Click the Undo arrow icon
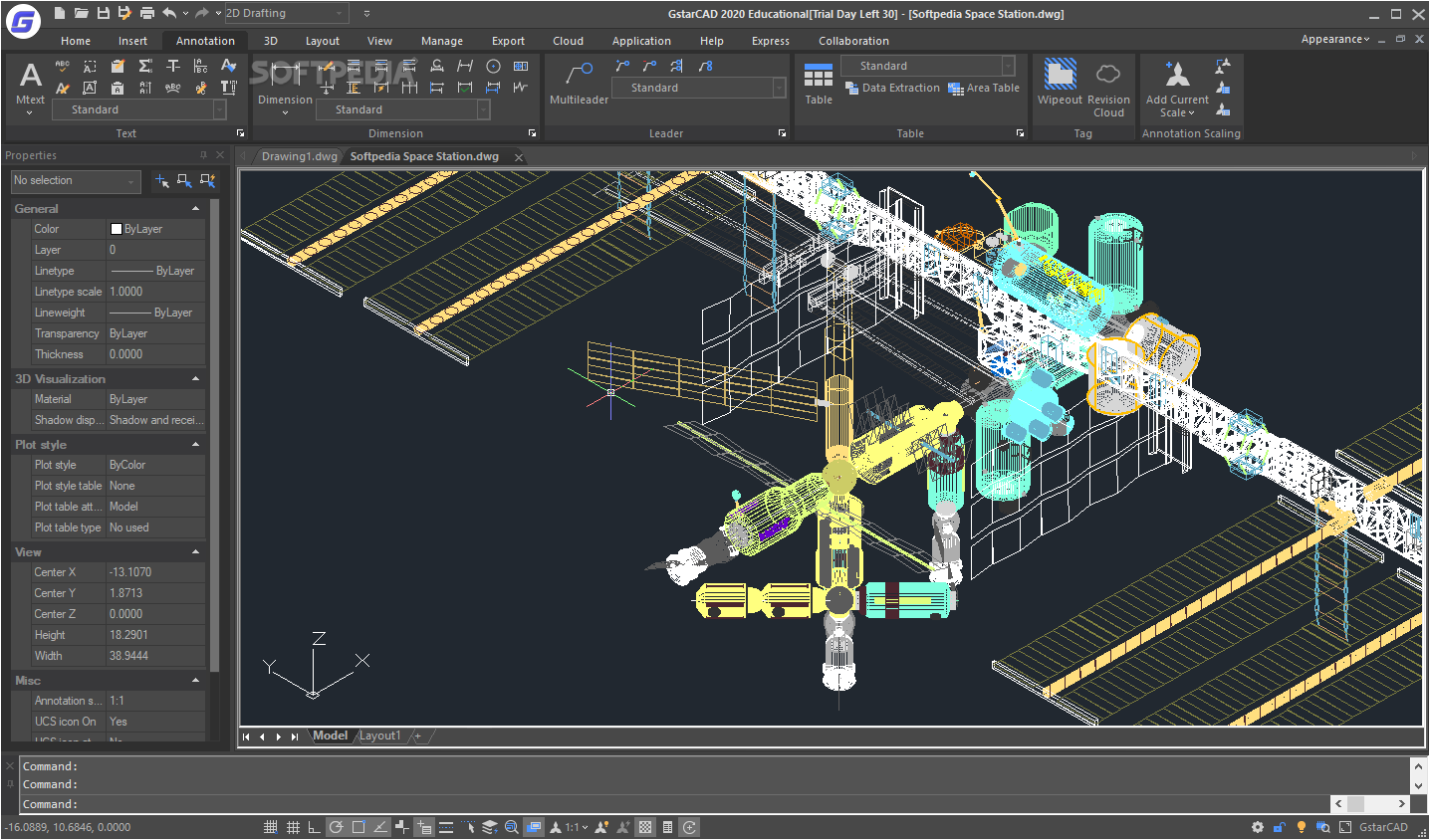1430x840 pixels. coord(169,13)
